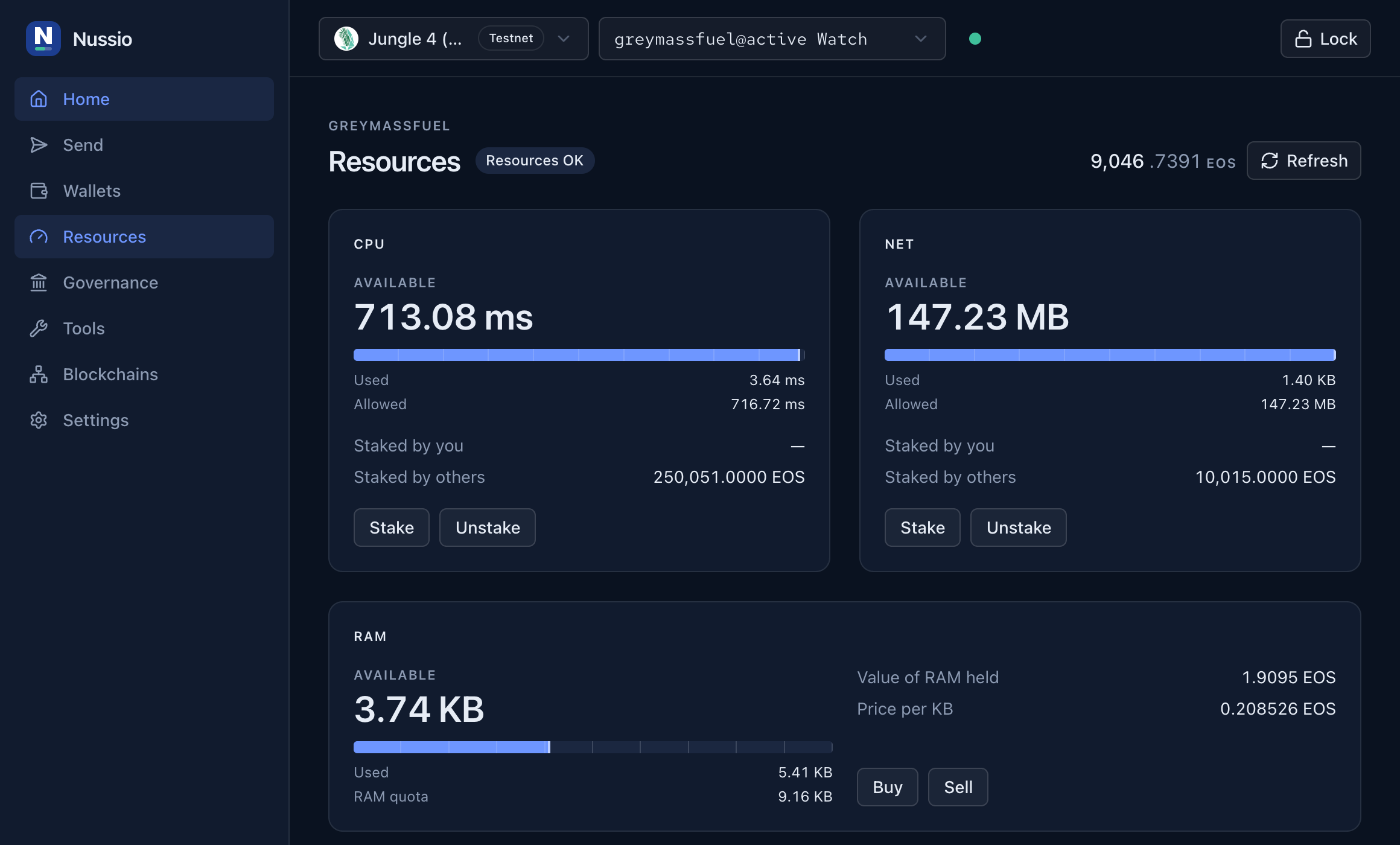Viewport: 1400px width, 845px height.
Task: Click the 0.208526 EOS price per KB
Action: pyautogui.click(x=1278, y=709)
